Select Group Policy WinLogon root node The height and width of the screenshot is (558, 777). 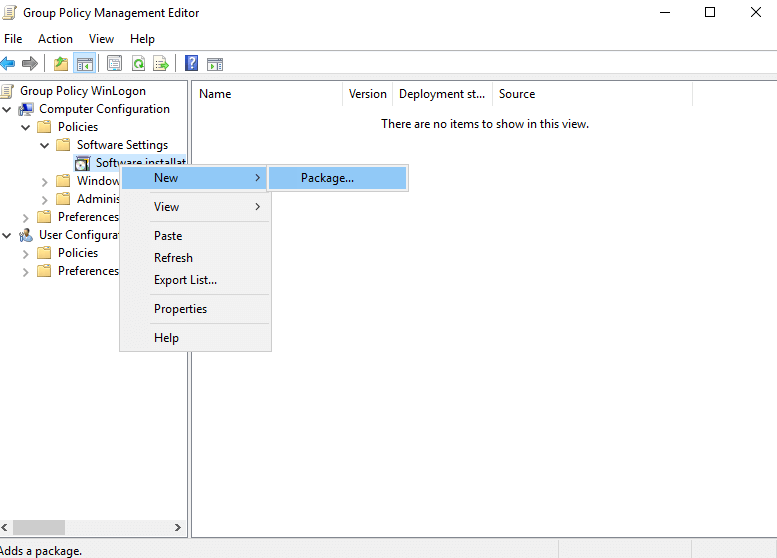(83, 91)
